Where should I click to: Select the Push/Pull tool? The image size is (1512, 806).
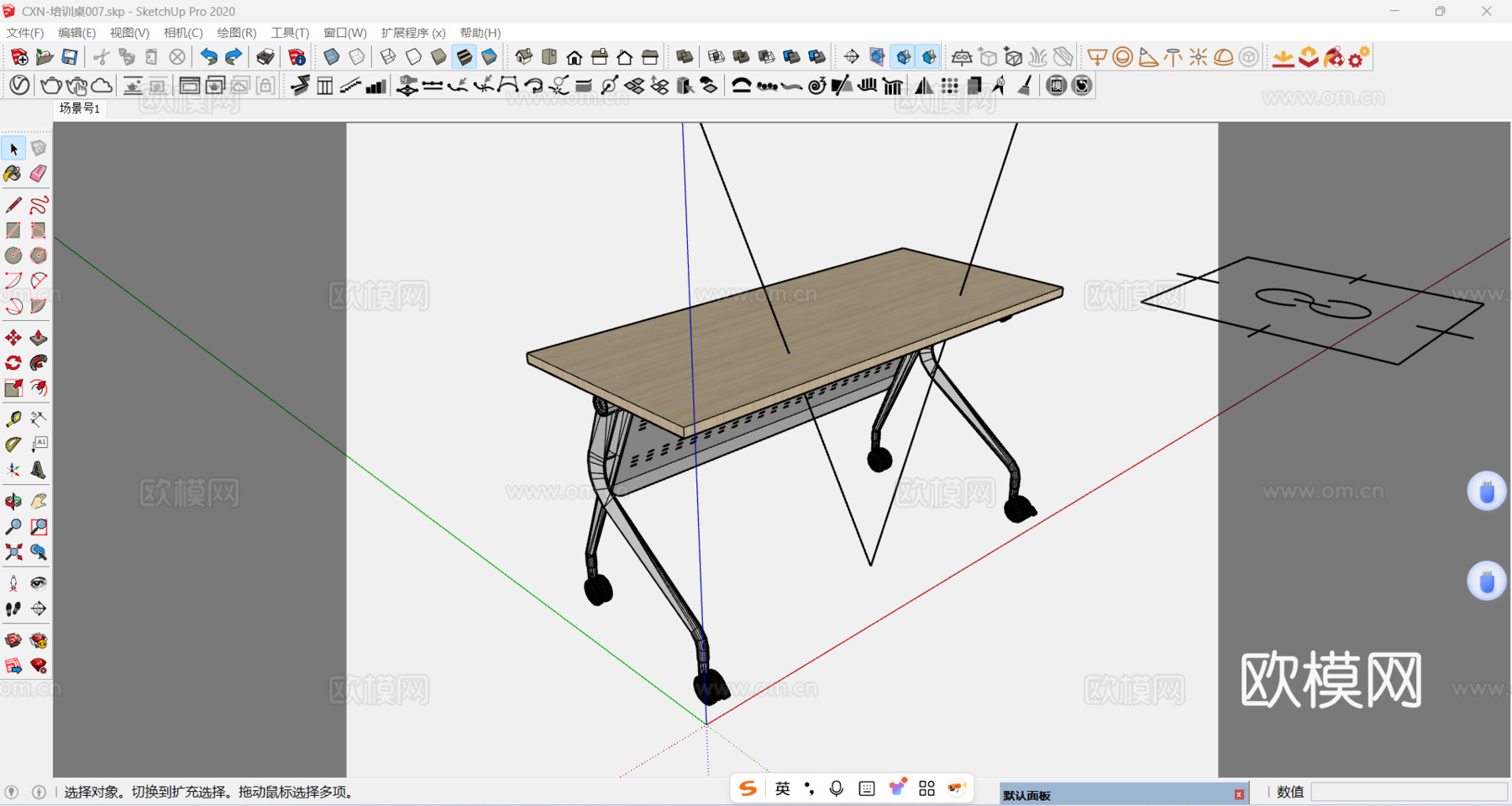pos(39,338)
